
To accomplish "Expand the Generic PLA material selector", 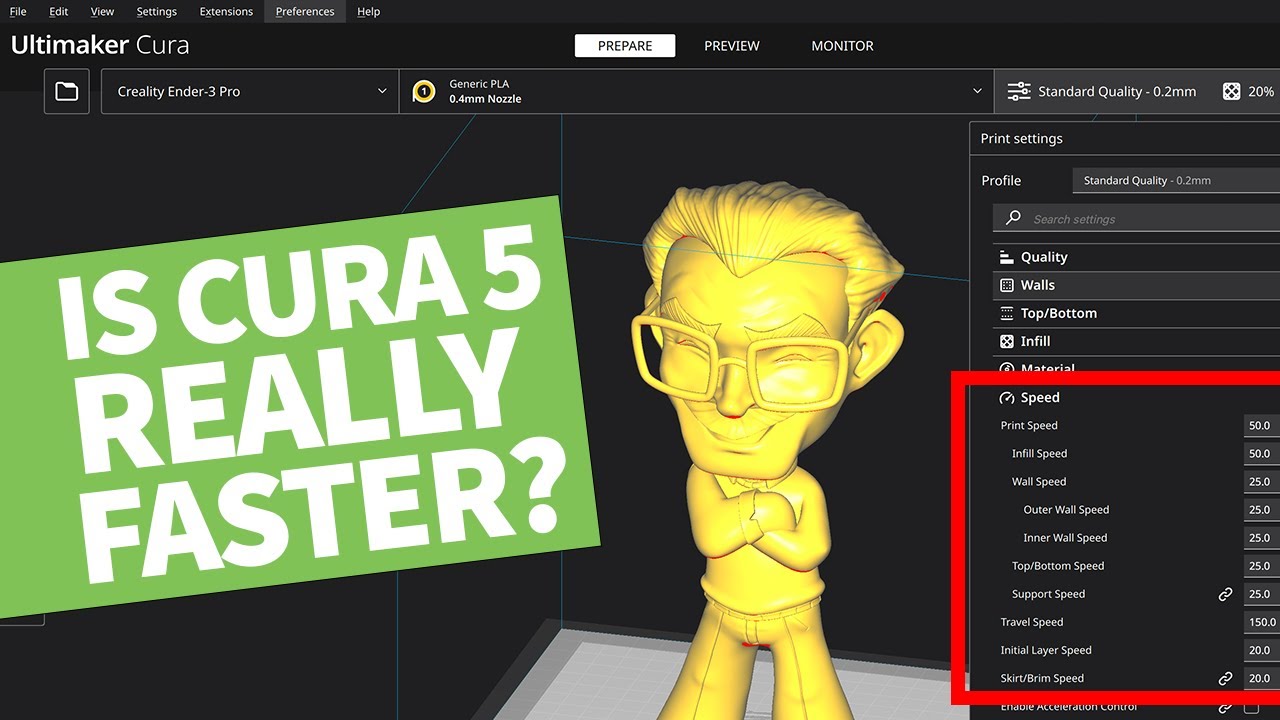I will tap(696, 91).
